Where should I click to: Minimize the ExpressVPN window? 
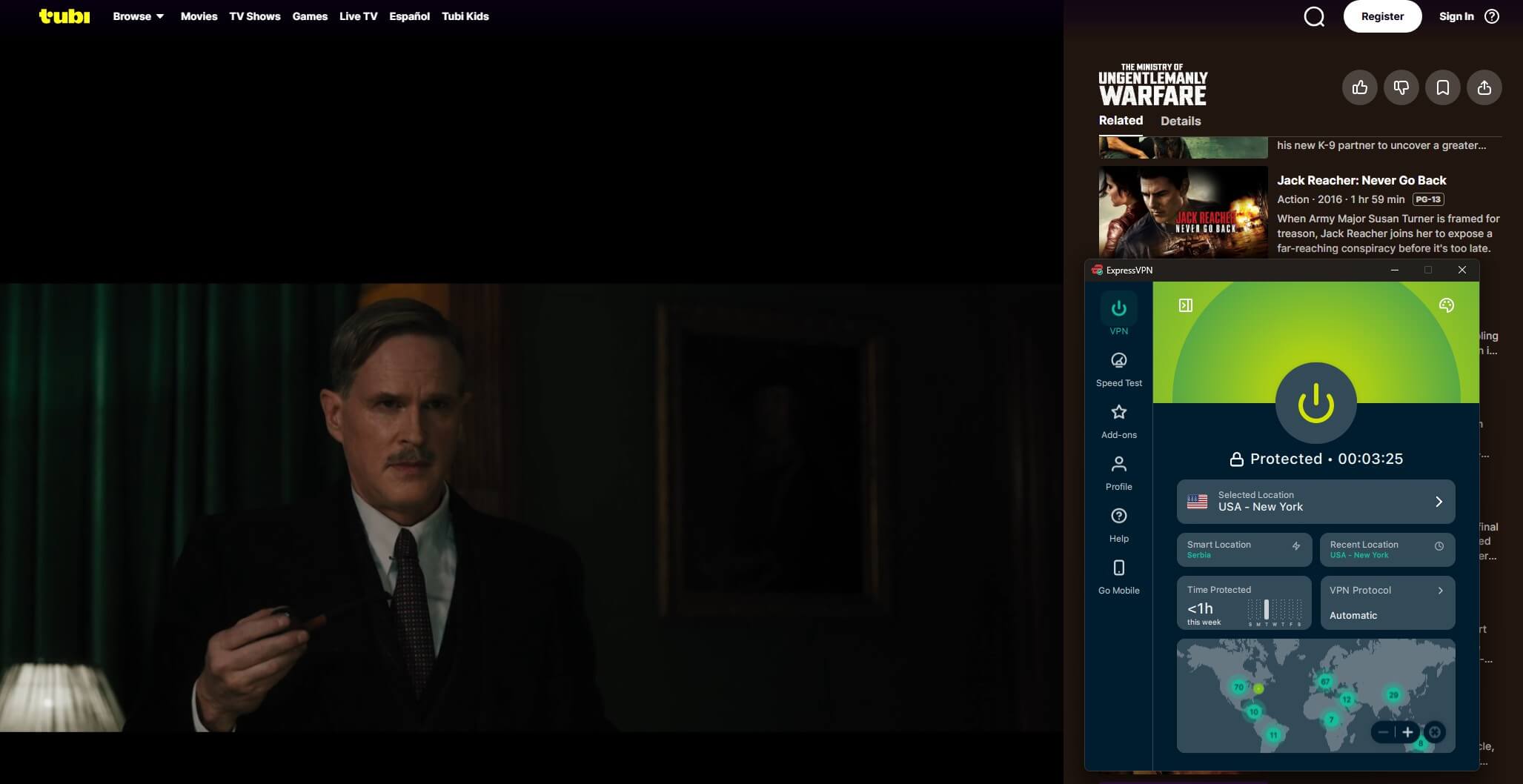[x=1395, y=270]
